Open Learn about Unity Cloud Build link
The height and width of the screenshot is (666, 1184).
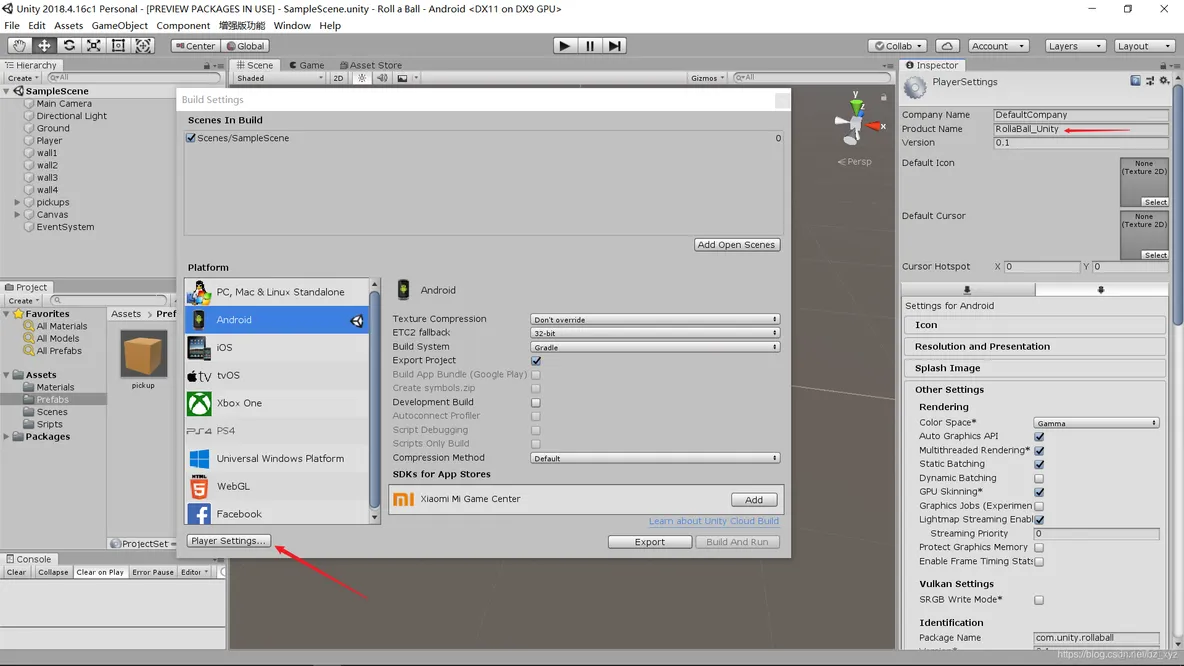click(x=714, y=521)
